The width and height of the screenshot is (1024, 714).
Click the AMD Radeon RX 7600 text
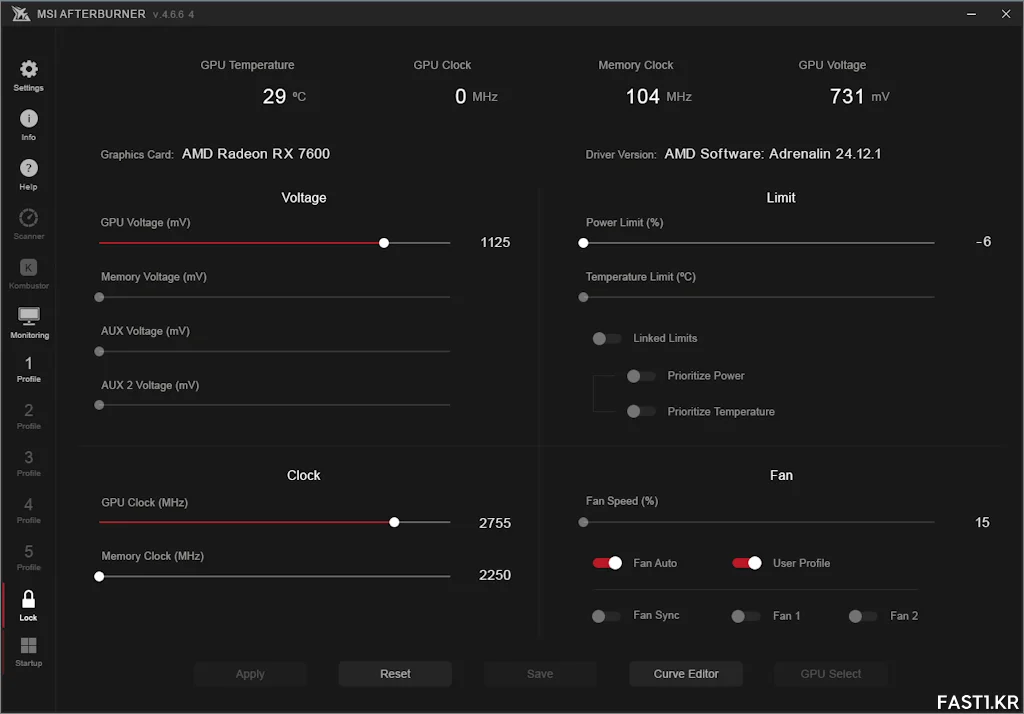click(x=256, y=154)
